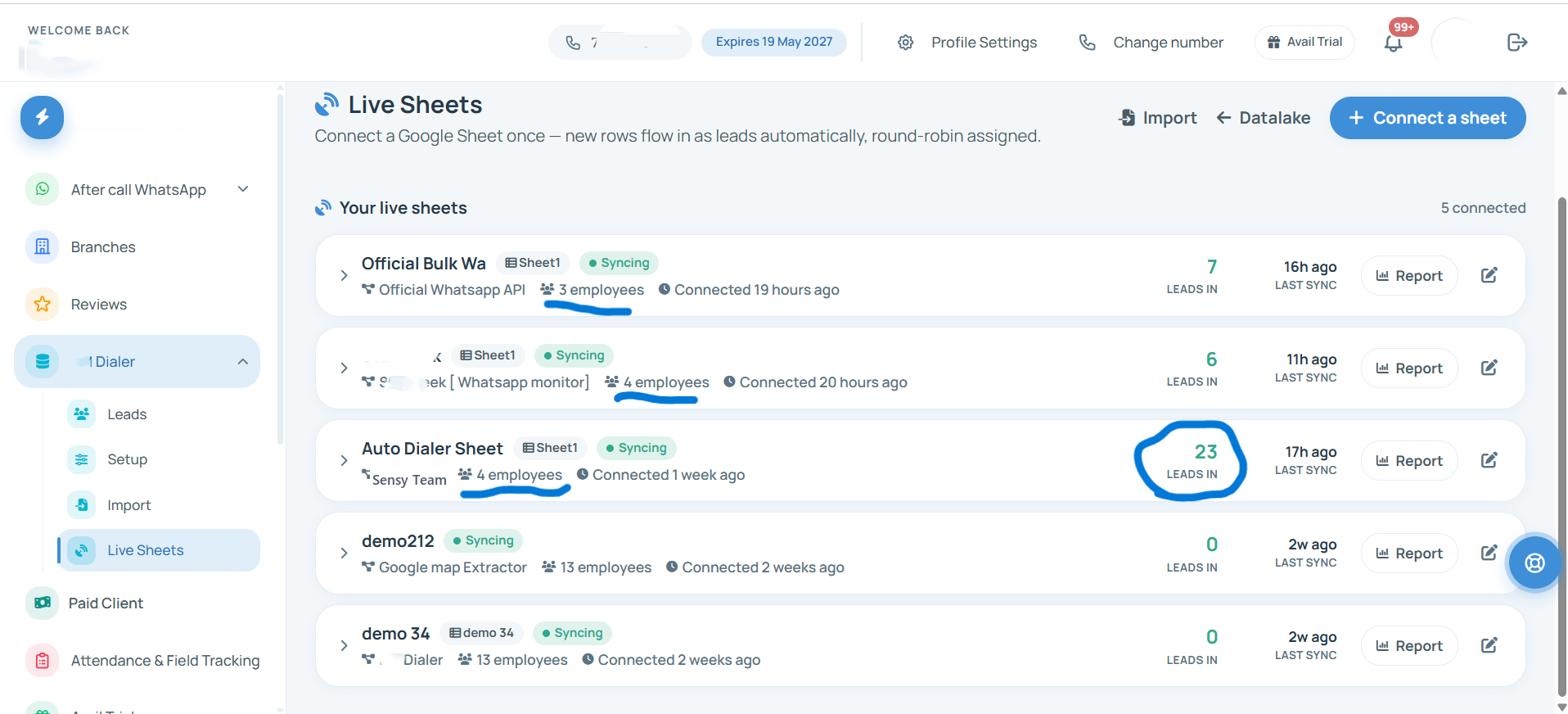Click the Expires 19 May 2027 badge

click(774, 42)
